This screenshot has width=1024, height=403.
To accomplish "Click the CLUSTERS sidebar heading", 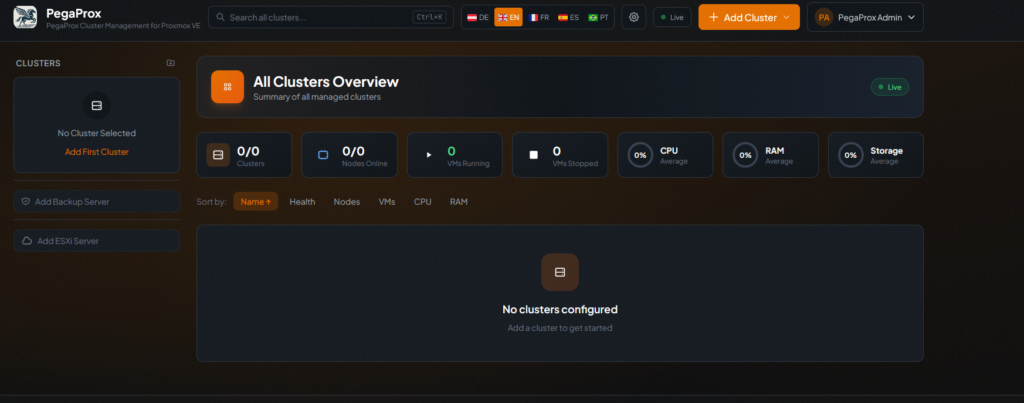I will pos(38,63).
